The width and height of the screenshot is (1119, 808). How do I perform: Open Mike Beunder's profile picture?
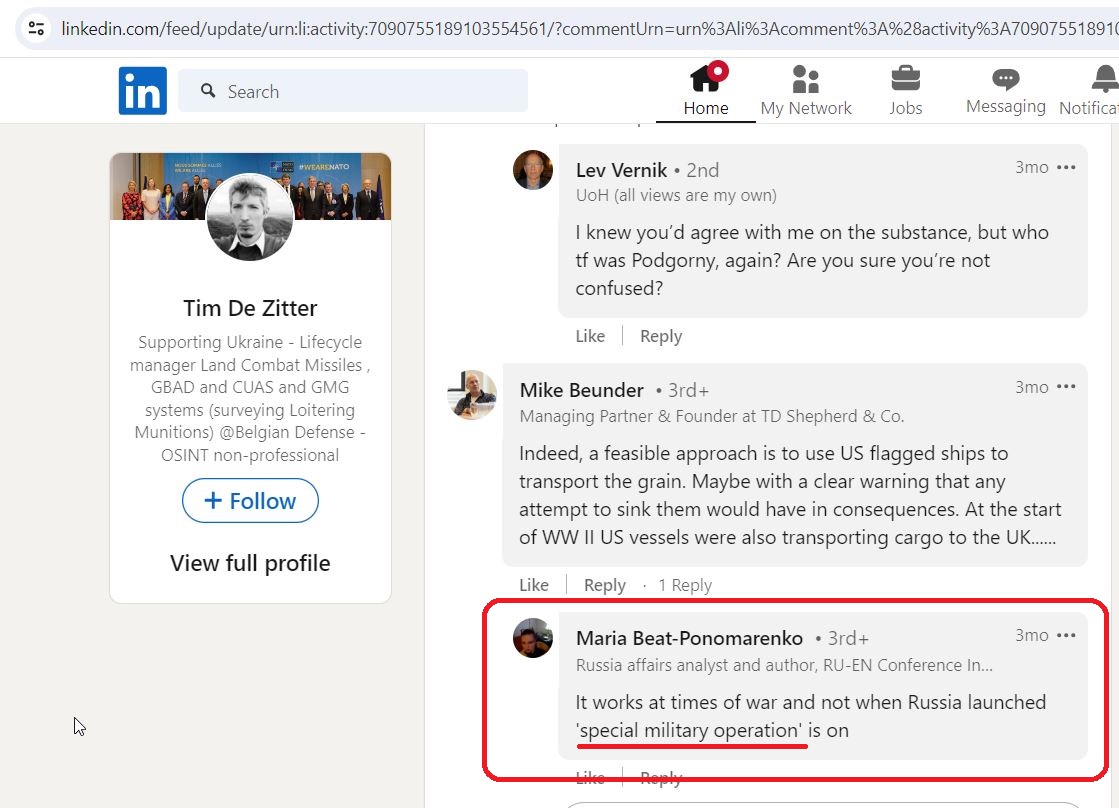[472, 394]
